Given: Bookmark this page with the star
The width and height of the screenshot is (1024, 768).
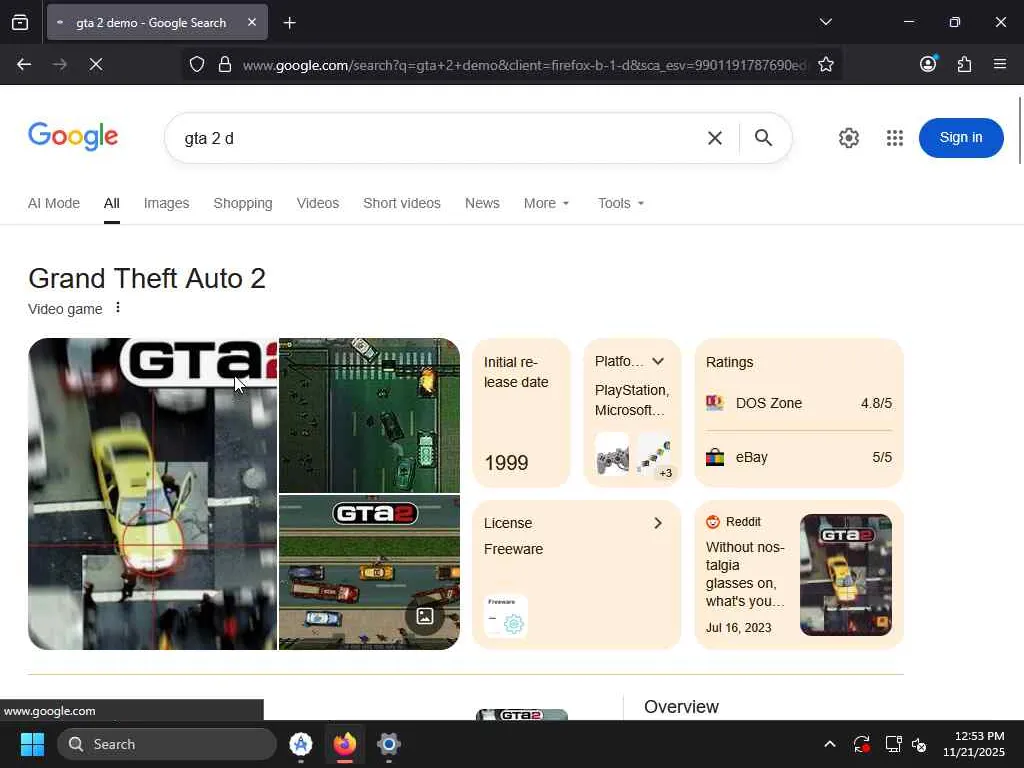Looking at the screenshot, I should pyautogui.click(x=825, y=64).
